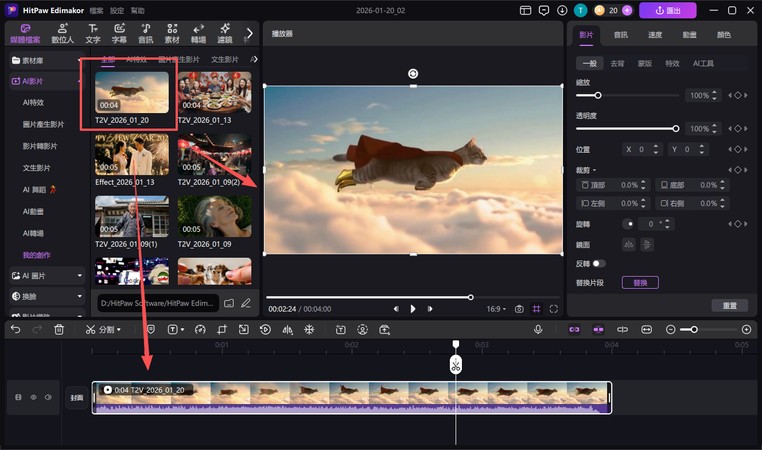Click the snapshot camera icon under the player
This screenshot has width=762, height=450.
(x=519, y=309)
